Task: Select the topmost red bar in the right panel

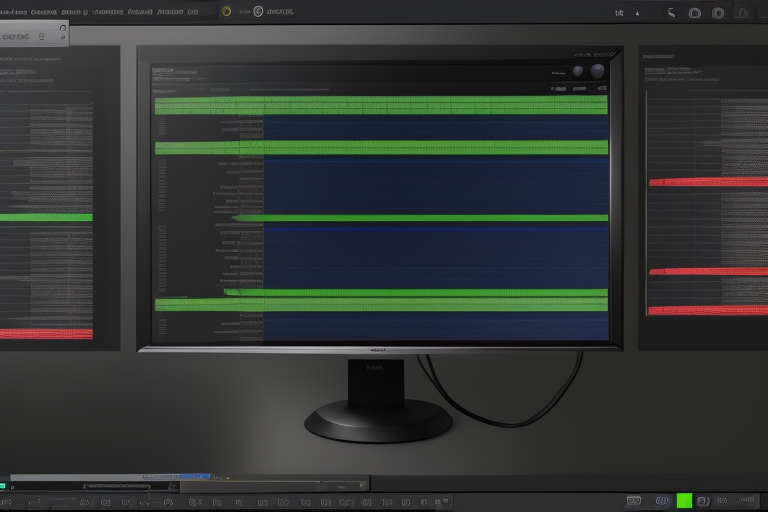Action: tap(706, 182)
